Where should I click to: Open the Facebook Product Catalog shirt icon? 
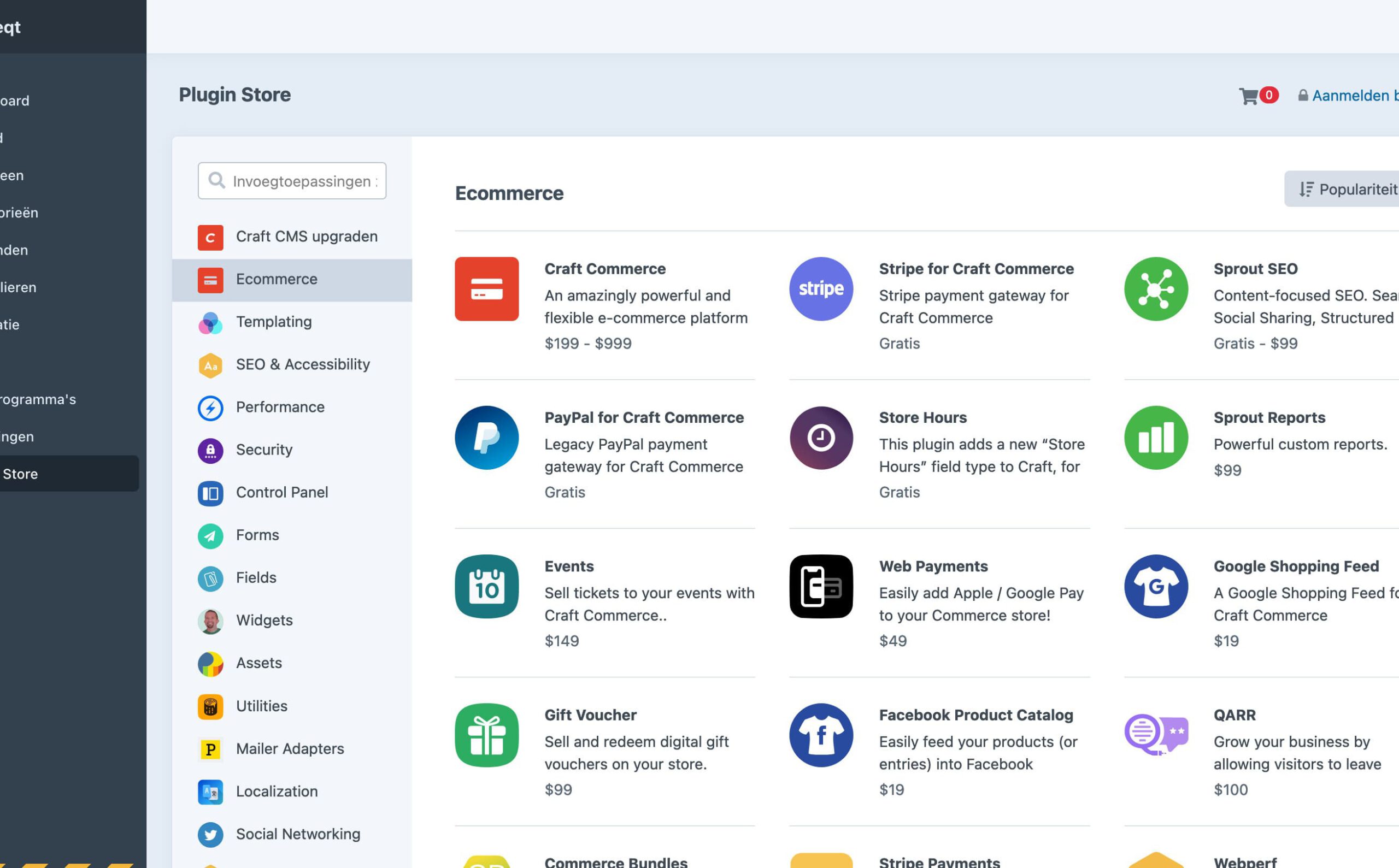click(x=821, y=735)
